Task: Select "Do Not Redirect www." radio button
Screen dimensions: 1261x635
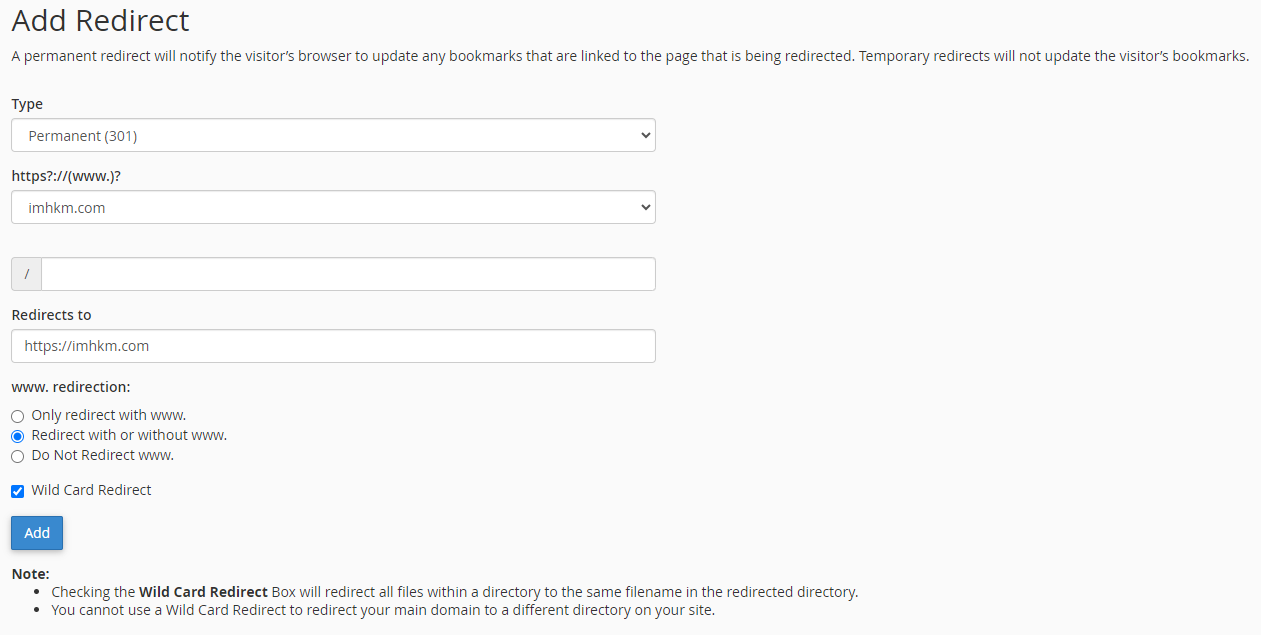Action: coord(17,456)
